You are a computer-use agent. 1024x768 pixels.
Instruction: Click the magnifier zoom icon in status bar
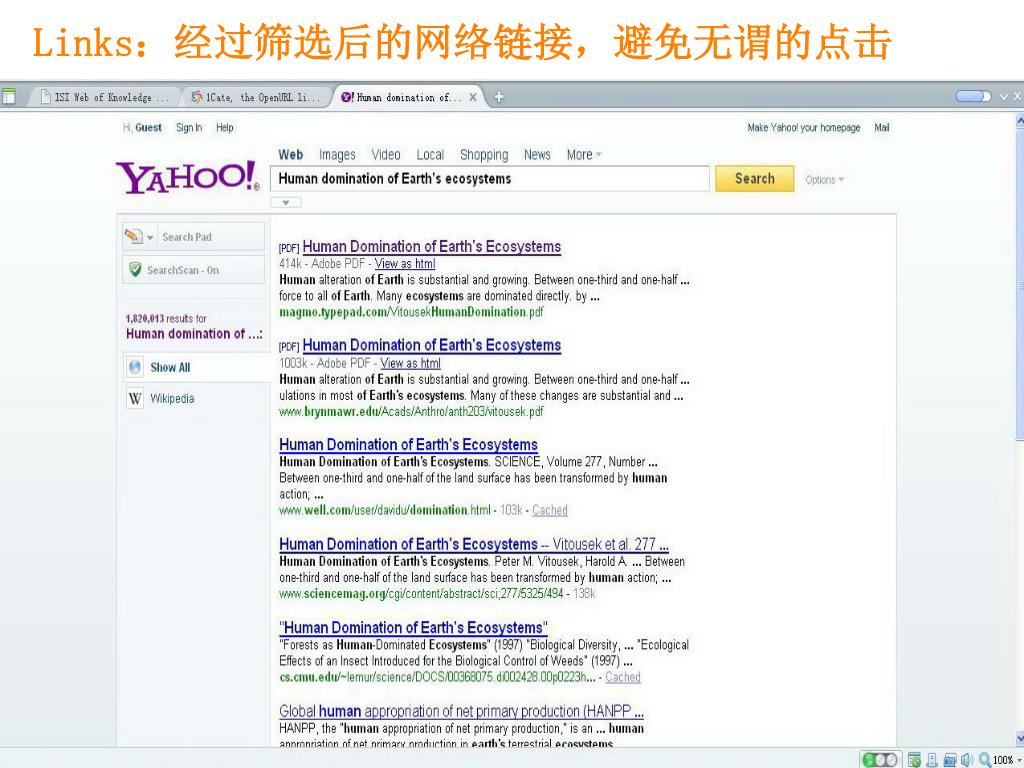click(x=985, y=760)
